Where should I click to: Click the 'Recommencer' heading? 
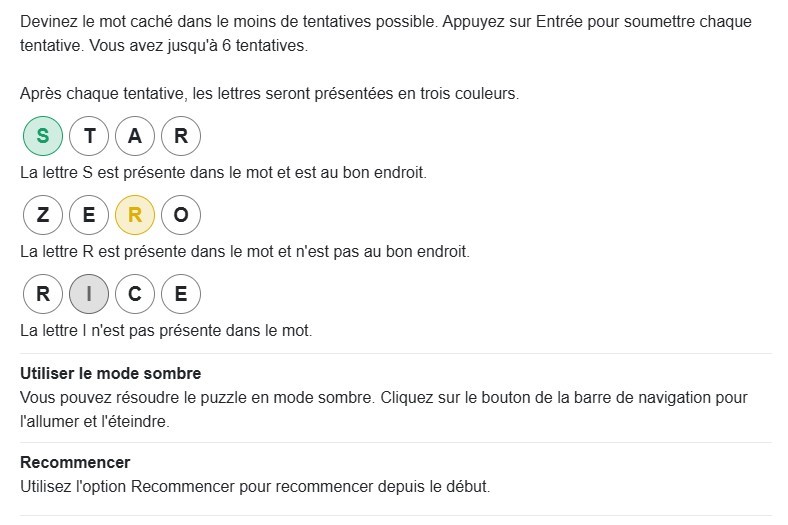(x=75, y=462)
